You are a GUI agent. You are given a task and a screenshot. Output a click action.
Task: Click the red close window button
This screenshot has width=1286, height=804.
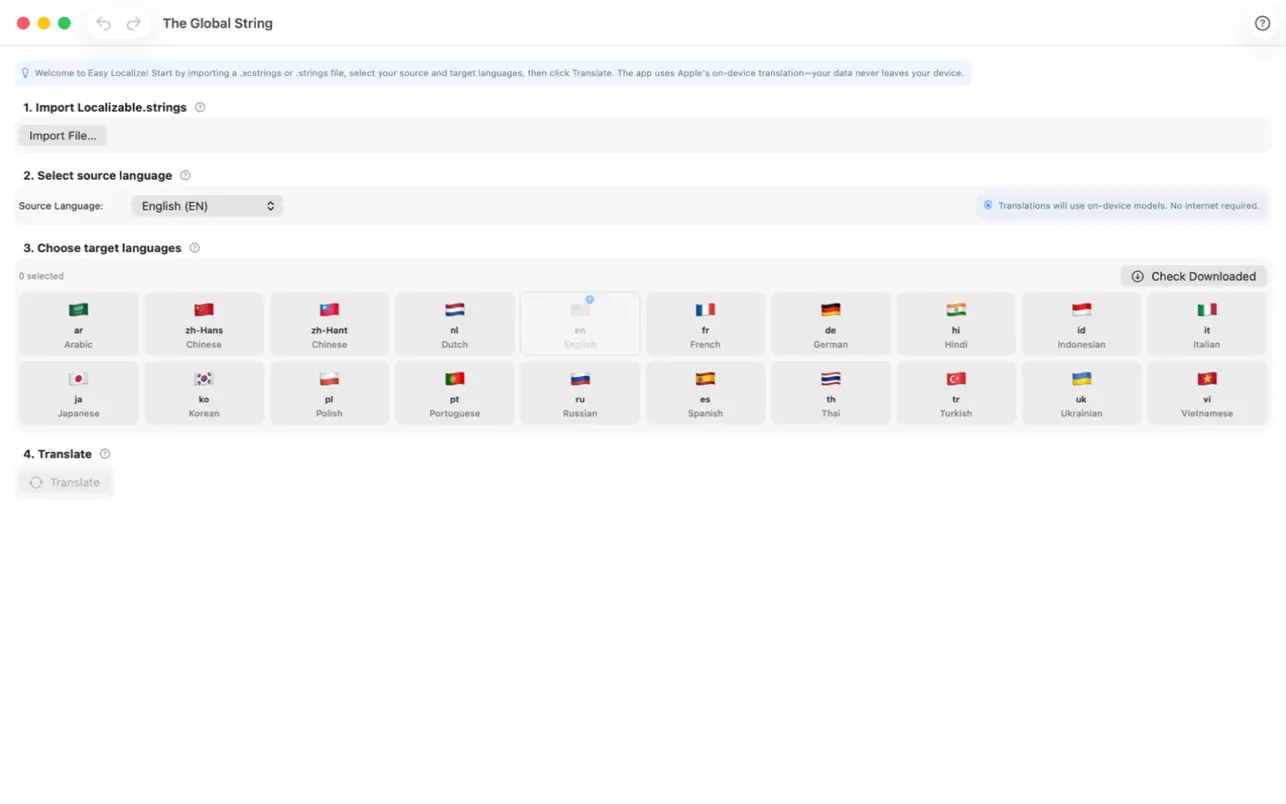click(23, 23)
